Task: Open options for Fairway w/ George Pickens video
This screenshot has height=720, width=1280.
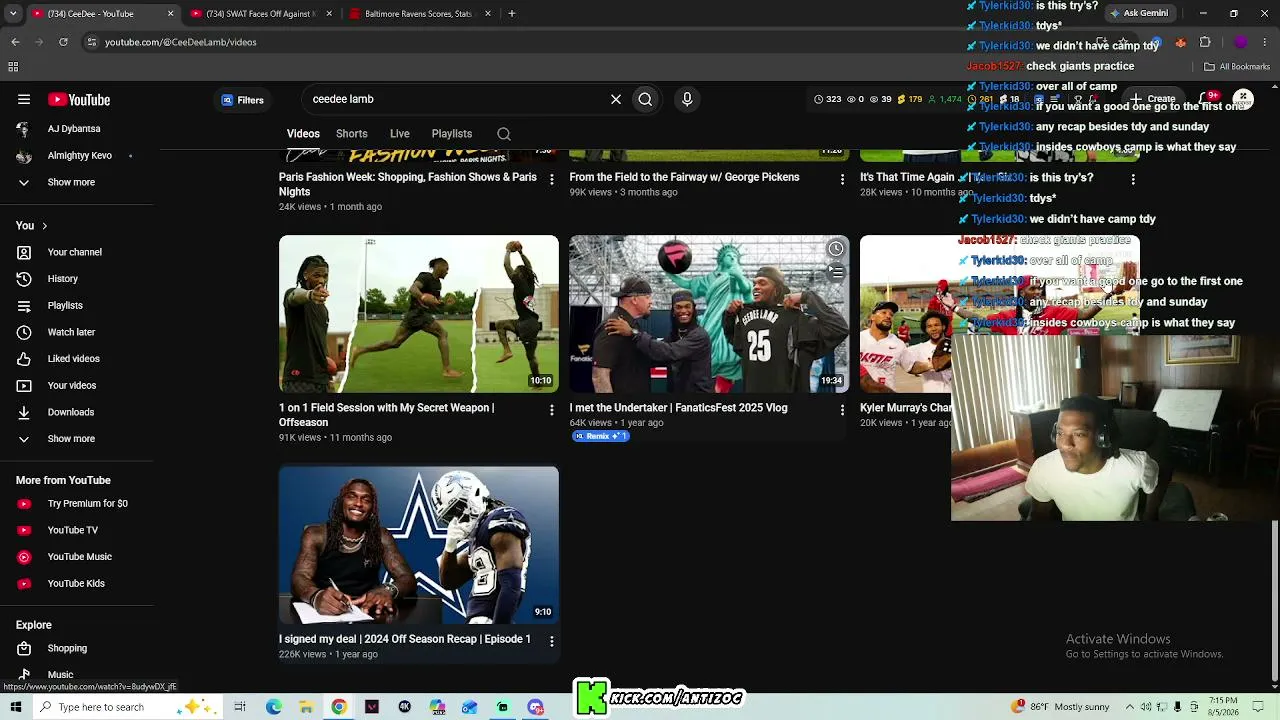Action: tap(842, 180)
